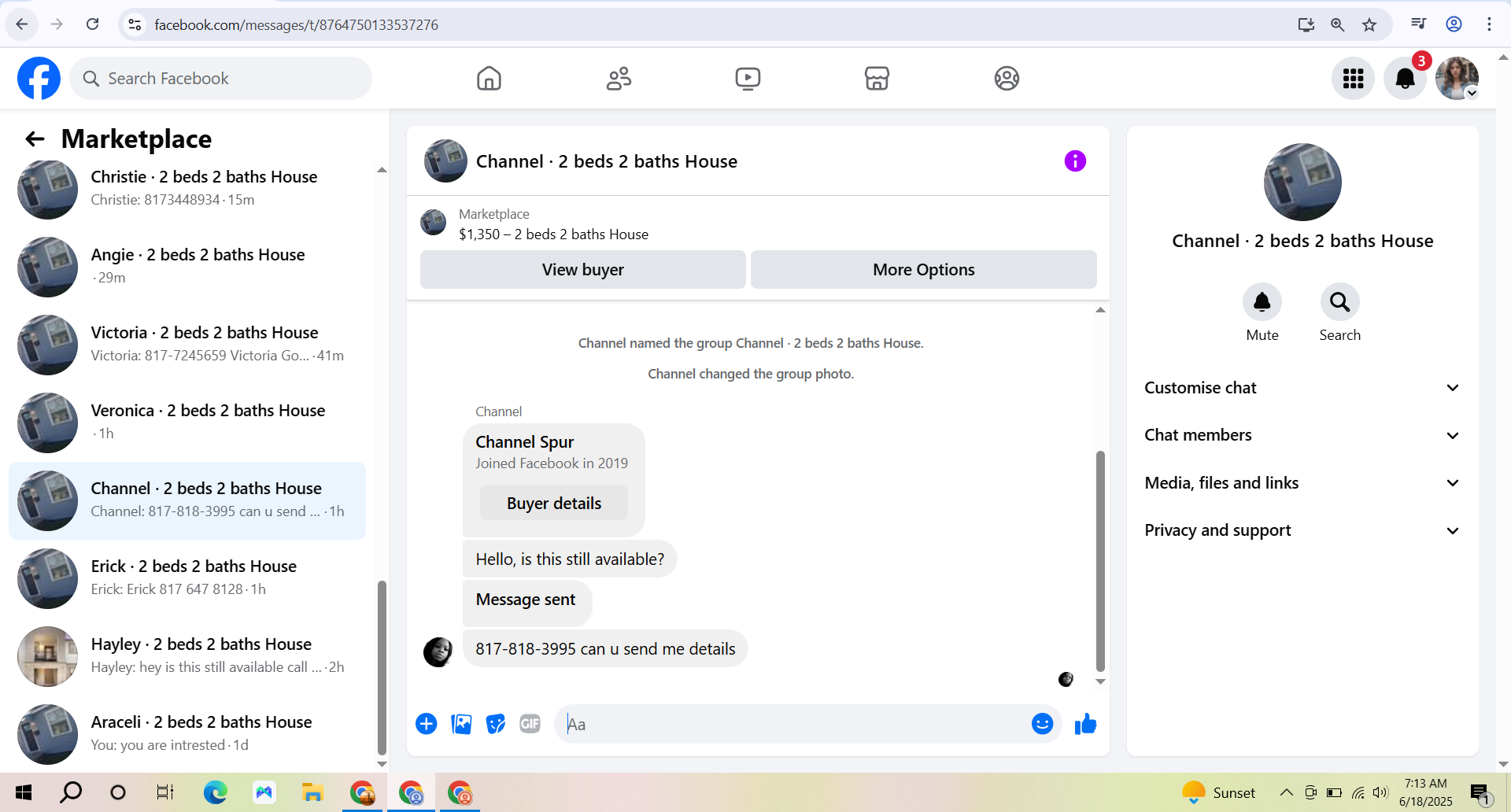Go to the Home feed icon
Screen dimensions: 1511x812
(x=489, y=79)
